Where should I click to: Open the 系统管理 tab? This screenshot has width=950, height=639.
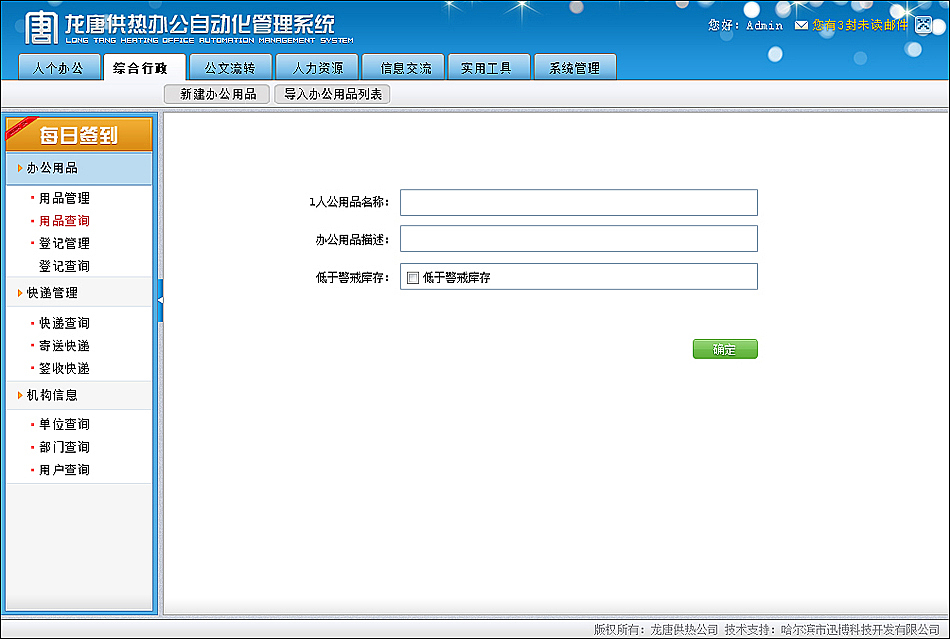(x=575, y=67)
